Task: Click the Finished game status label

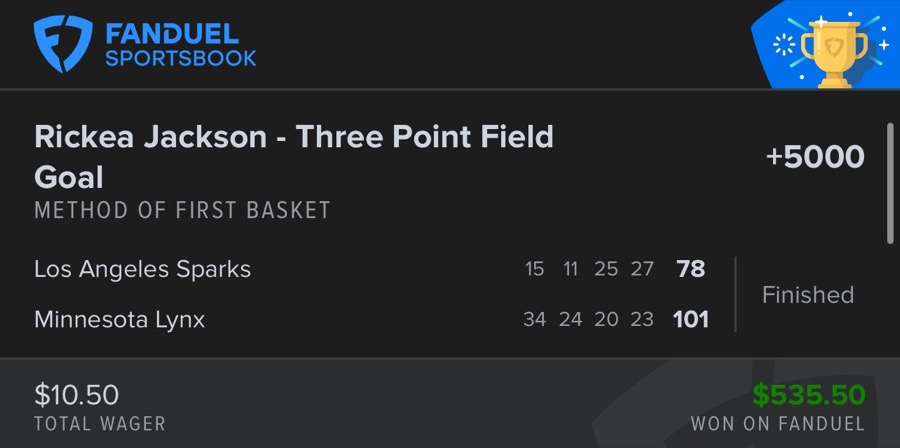Action: [x=808, y=295]
